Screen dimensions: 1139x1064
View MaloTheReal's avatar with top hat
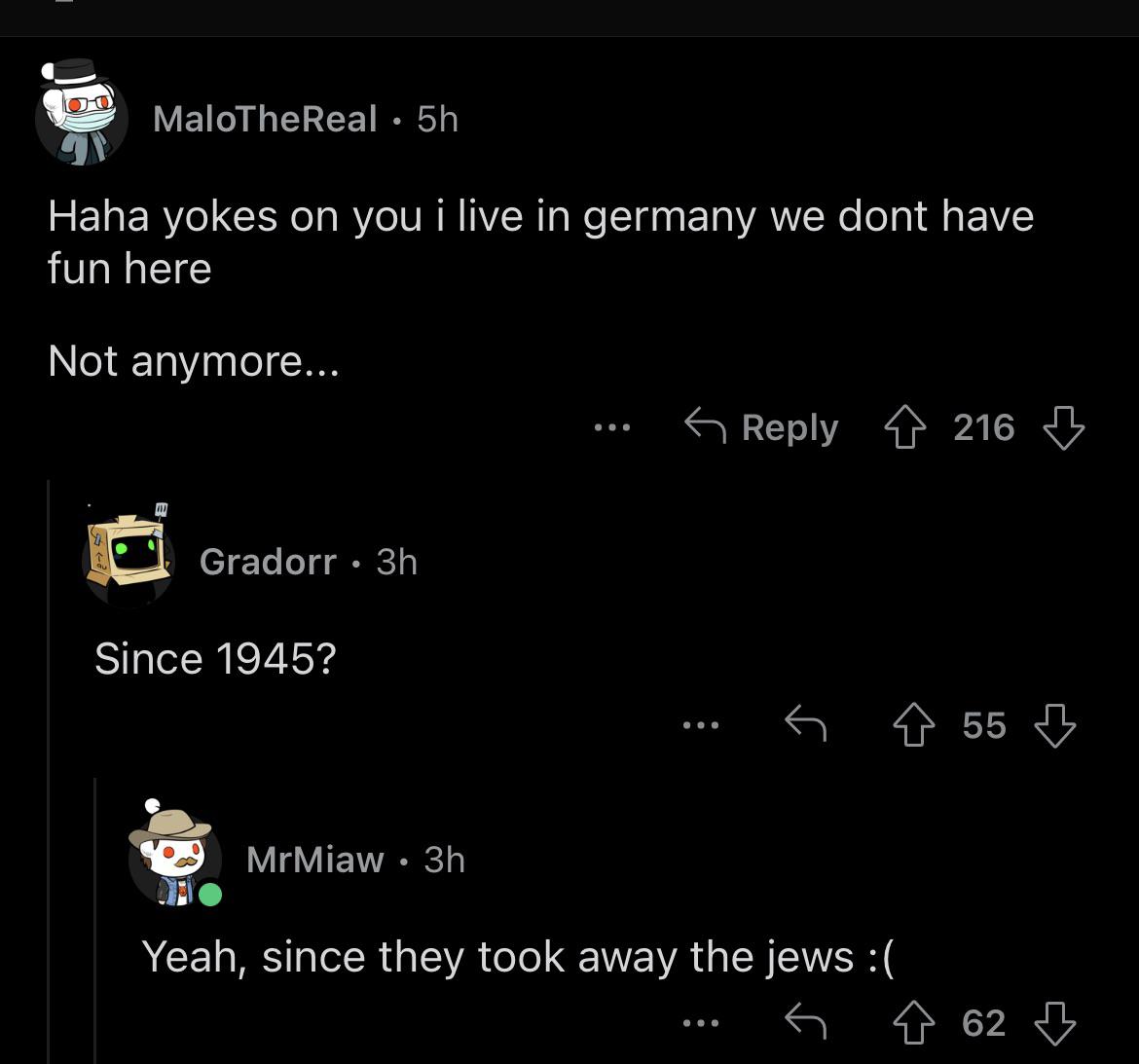tap(82, 113)
